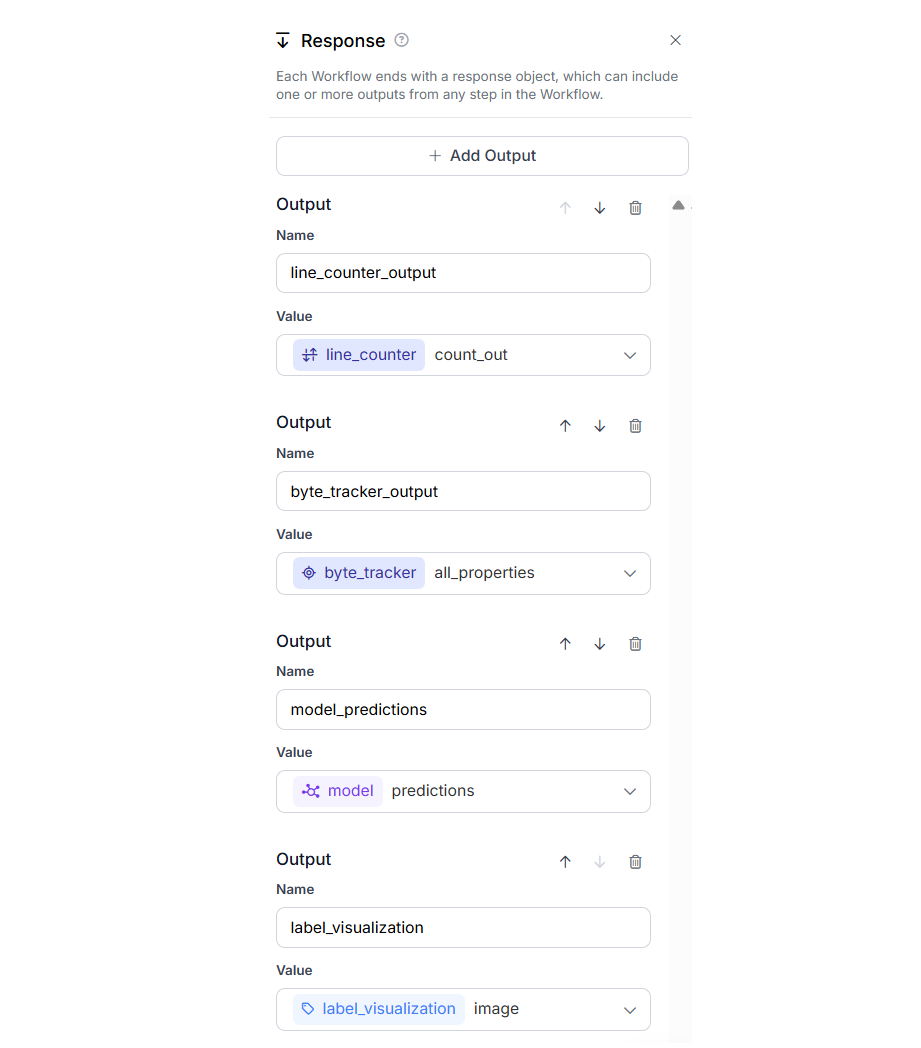Open the image value dropdown
This screenshot has width=921, height=1048.
coord(630,1008)
